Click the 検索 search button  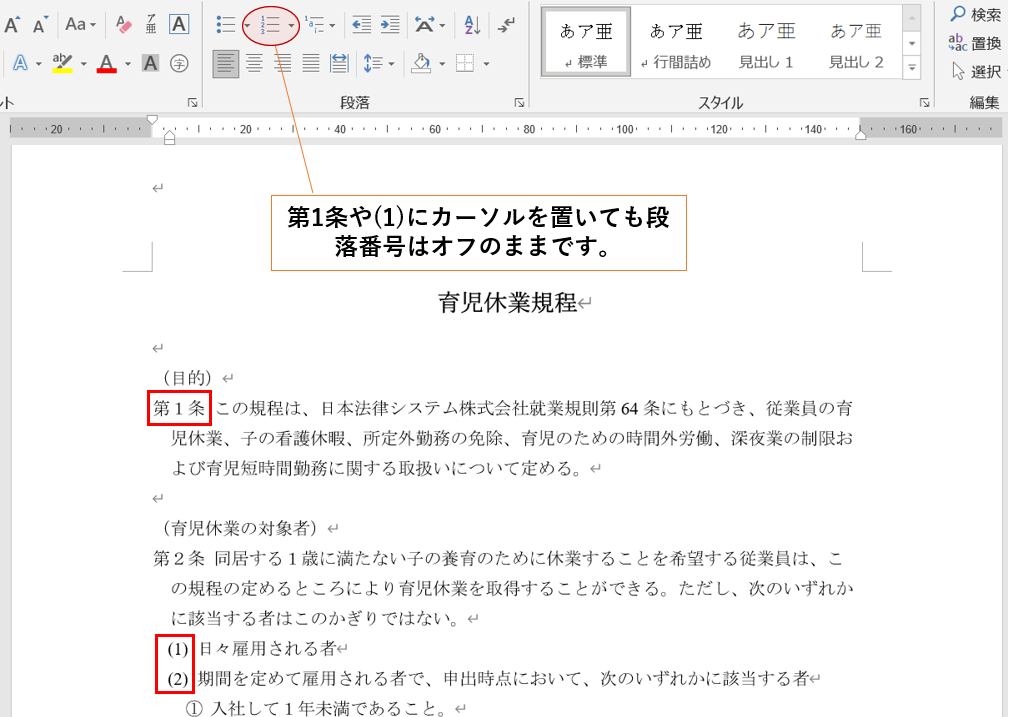pos(975,15)
